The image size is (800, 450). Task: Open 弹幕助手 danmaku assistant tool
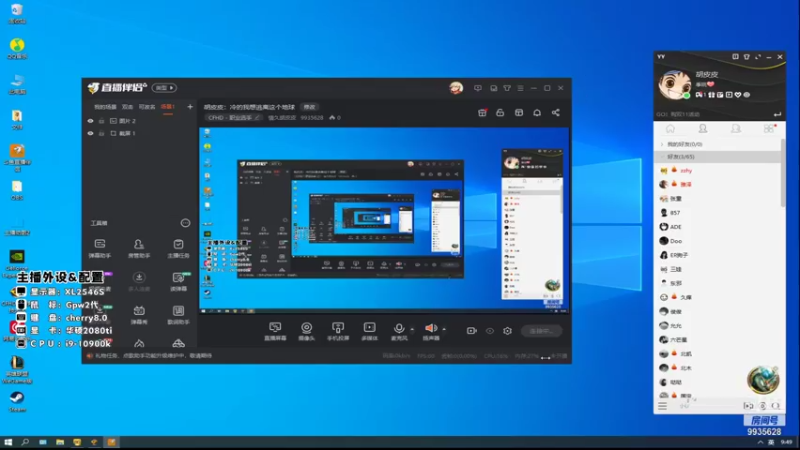point(99,248)
